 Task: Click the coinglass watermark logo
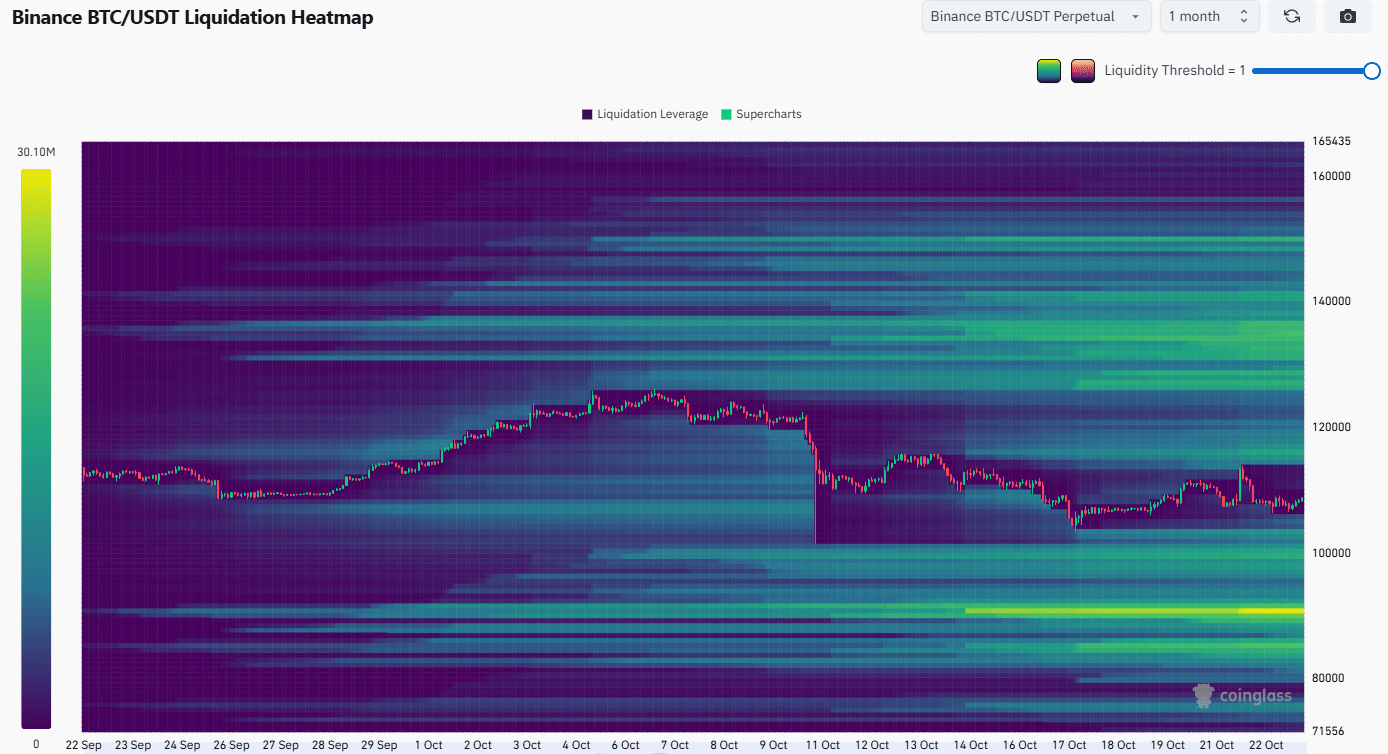pyautogui.click(x=1243, y=696)
